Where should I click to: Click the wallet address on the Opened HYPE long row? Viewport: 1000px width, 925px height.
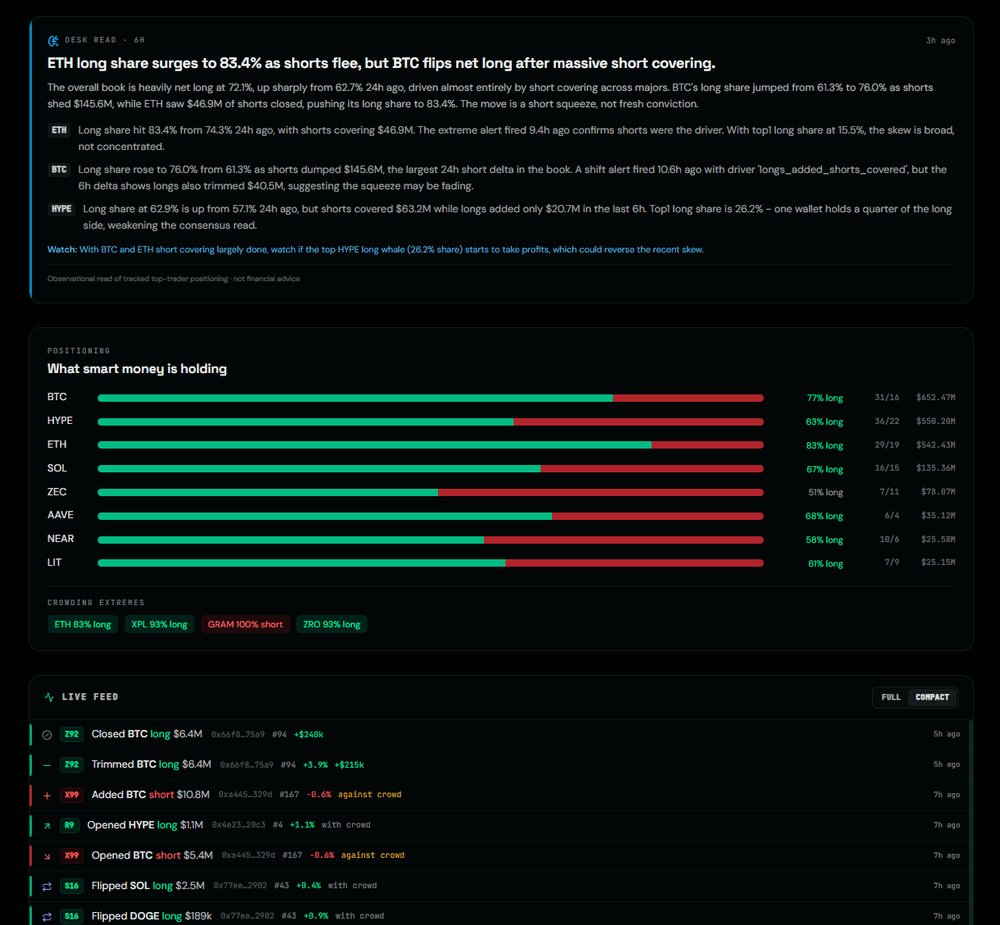point(239,825)
